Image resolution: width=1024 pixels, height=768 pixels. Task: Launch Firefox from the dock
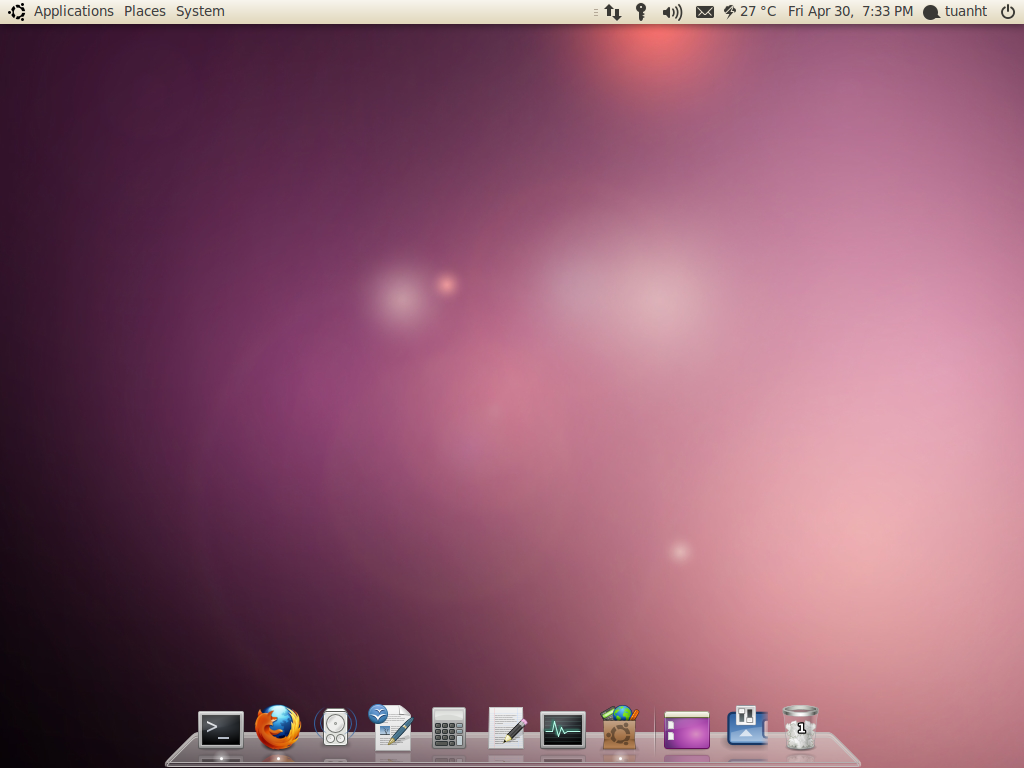pos(278,727)
